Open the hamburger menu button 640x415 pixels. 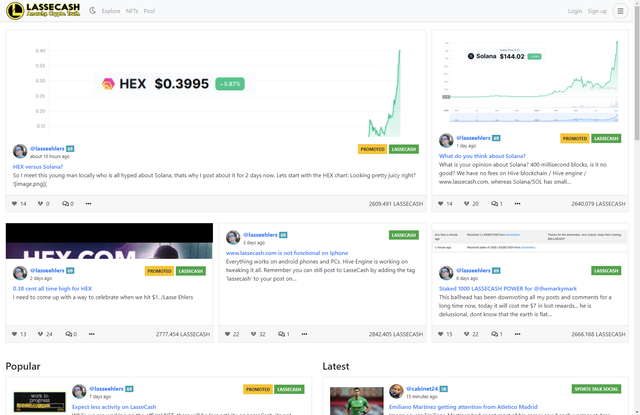[620, 11]
